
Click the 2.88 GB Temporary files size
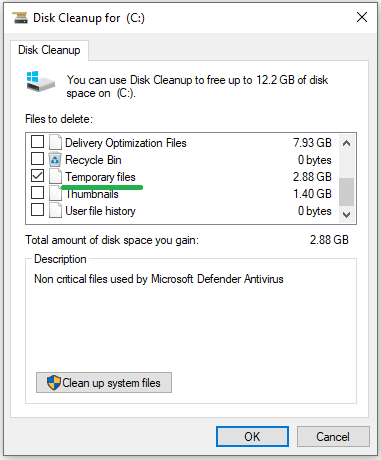[x=312, y=177]
